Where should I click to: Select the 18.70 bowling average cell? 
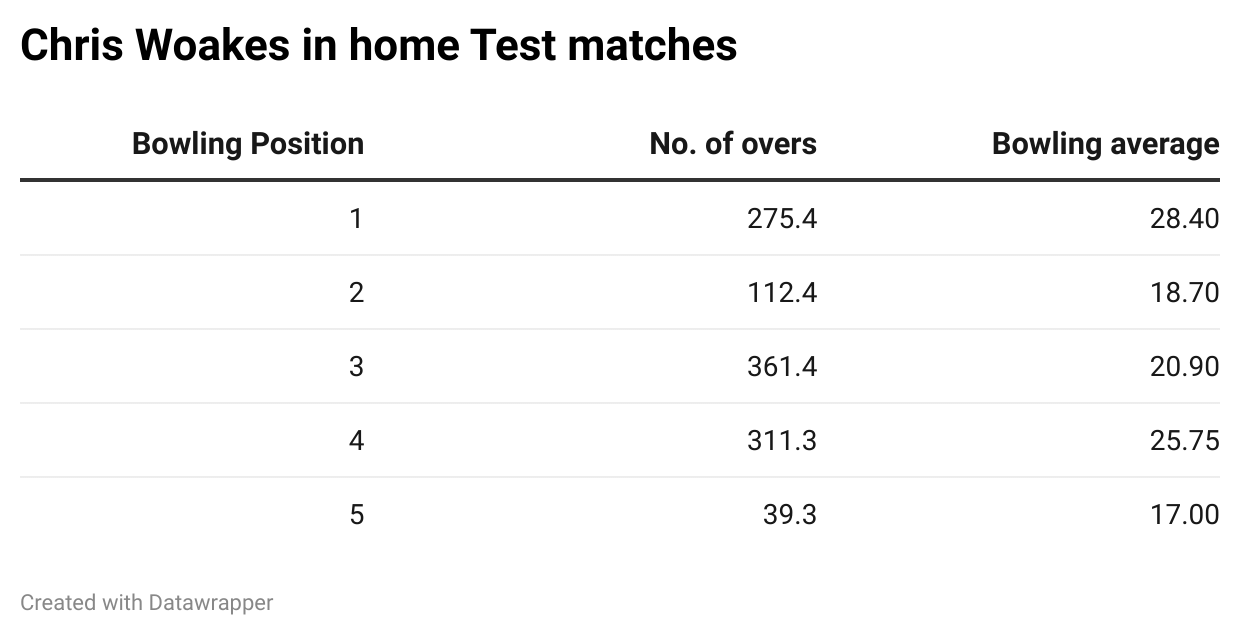pyautogui.click(x=1184, y=292)
